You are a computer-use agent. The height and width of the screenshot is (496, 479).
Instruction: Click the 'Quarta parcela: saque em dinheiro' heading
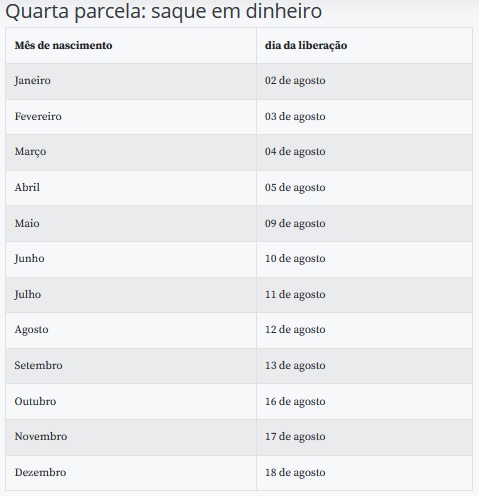pyautogui.click(x=163, y=11)
